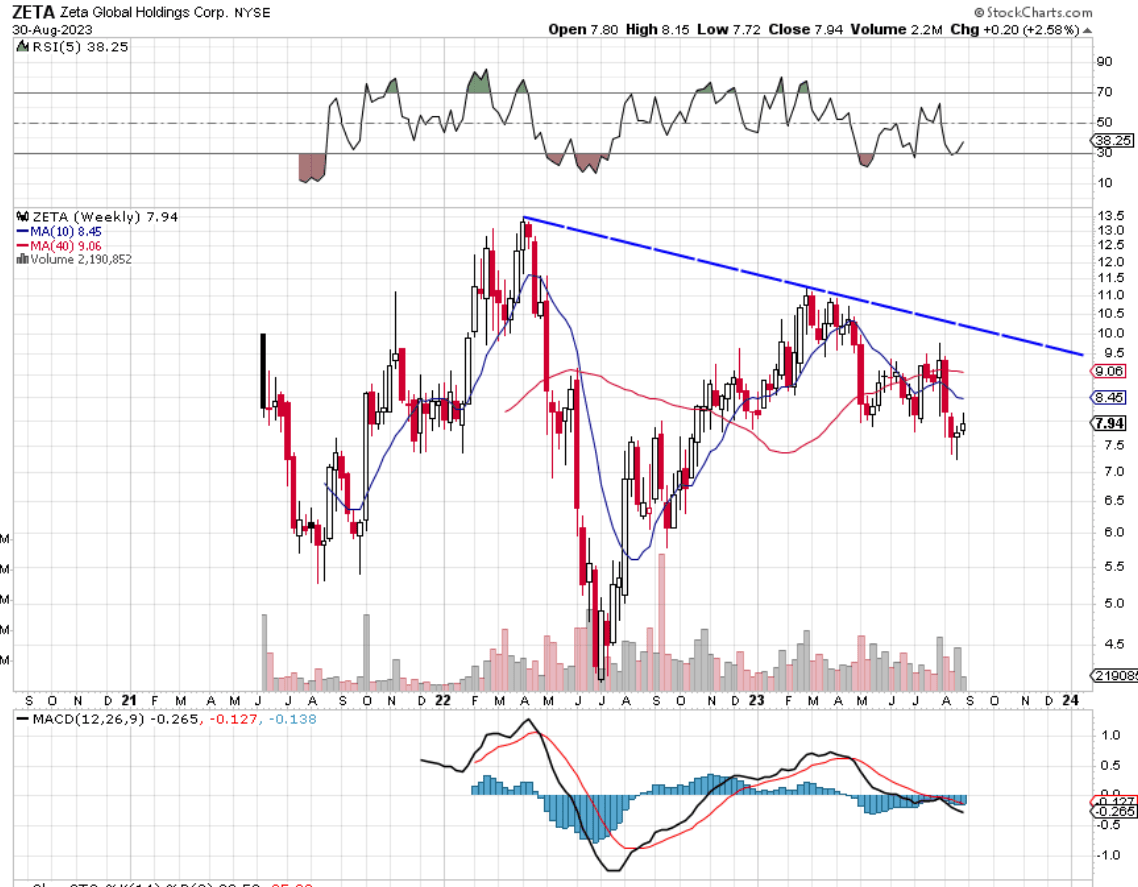Click the Close 7.94 value in header
The width and height of the screenshot is (1138, 887).
coord(806,30)
